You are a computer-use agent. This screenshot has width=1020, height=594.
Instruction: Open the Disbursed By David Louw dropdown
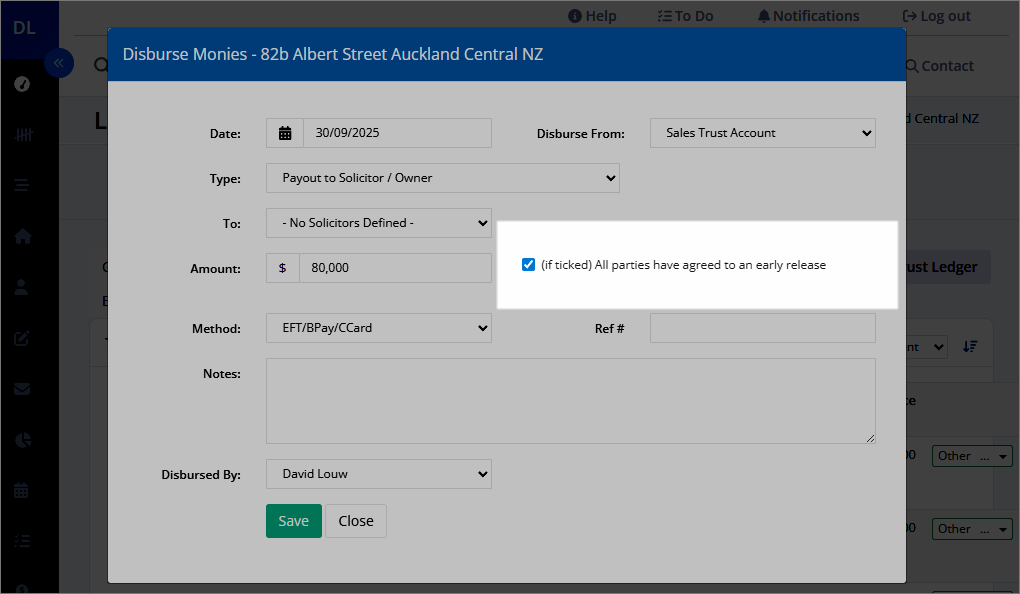tap(379, 474)
